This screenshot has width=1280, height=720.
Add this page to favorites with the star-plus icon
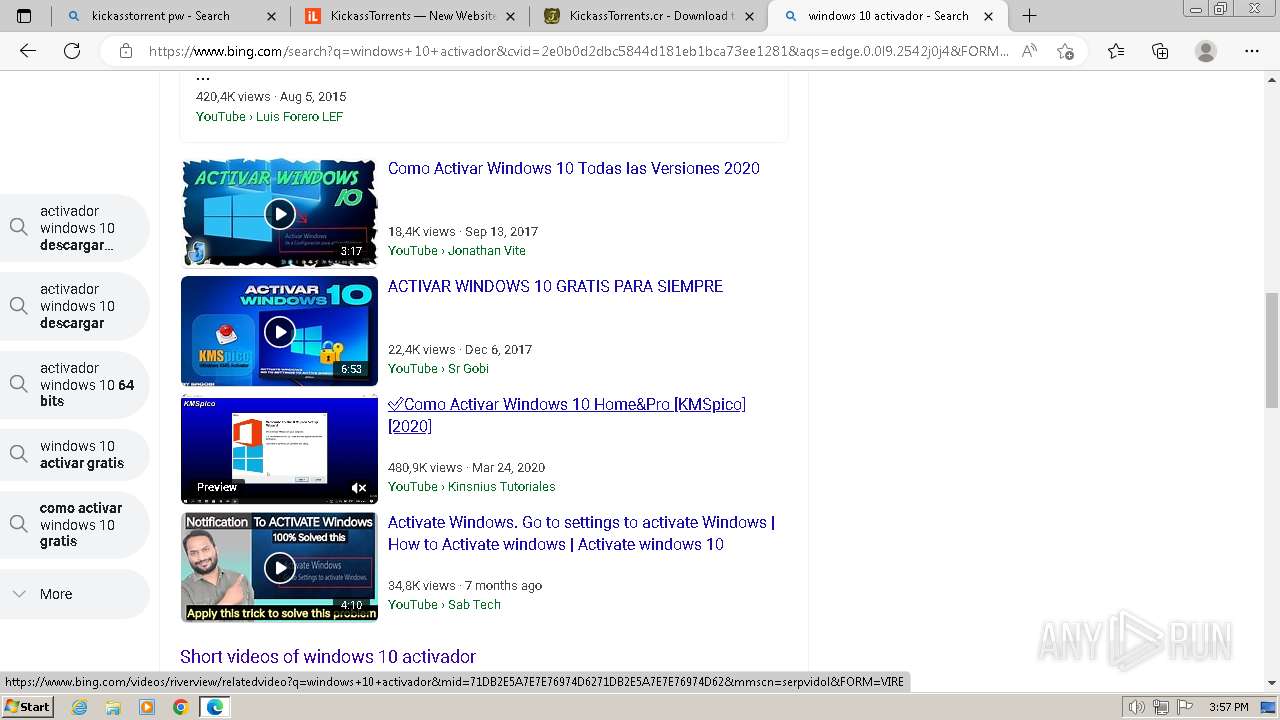click(x=1065, y=51)
